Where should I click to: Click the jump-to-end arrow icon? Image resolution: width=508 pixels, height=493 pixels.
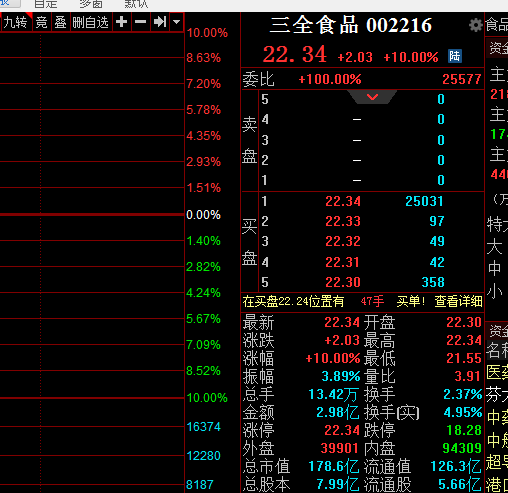[x=160, y=22]
